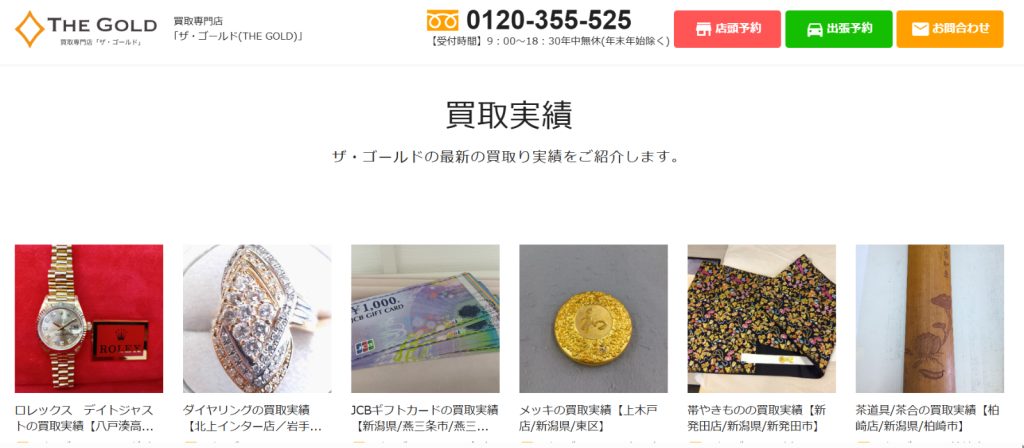Open the diamond ring thumbnail
The width and height of the screenshot is (1024, 448).
point(257,319)
